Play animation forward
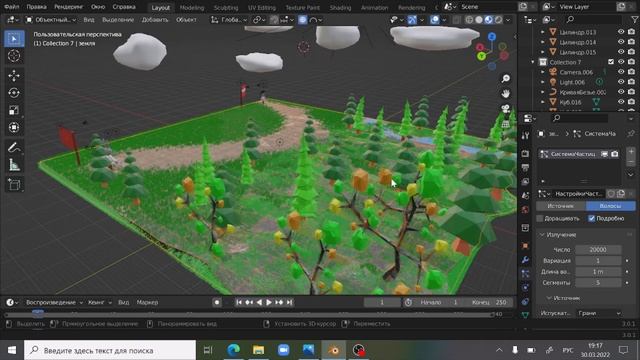Image resolution: width=640 pixels, height=360 pixels. (x=269, y=302)
